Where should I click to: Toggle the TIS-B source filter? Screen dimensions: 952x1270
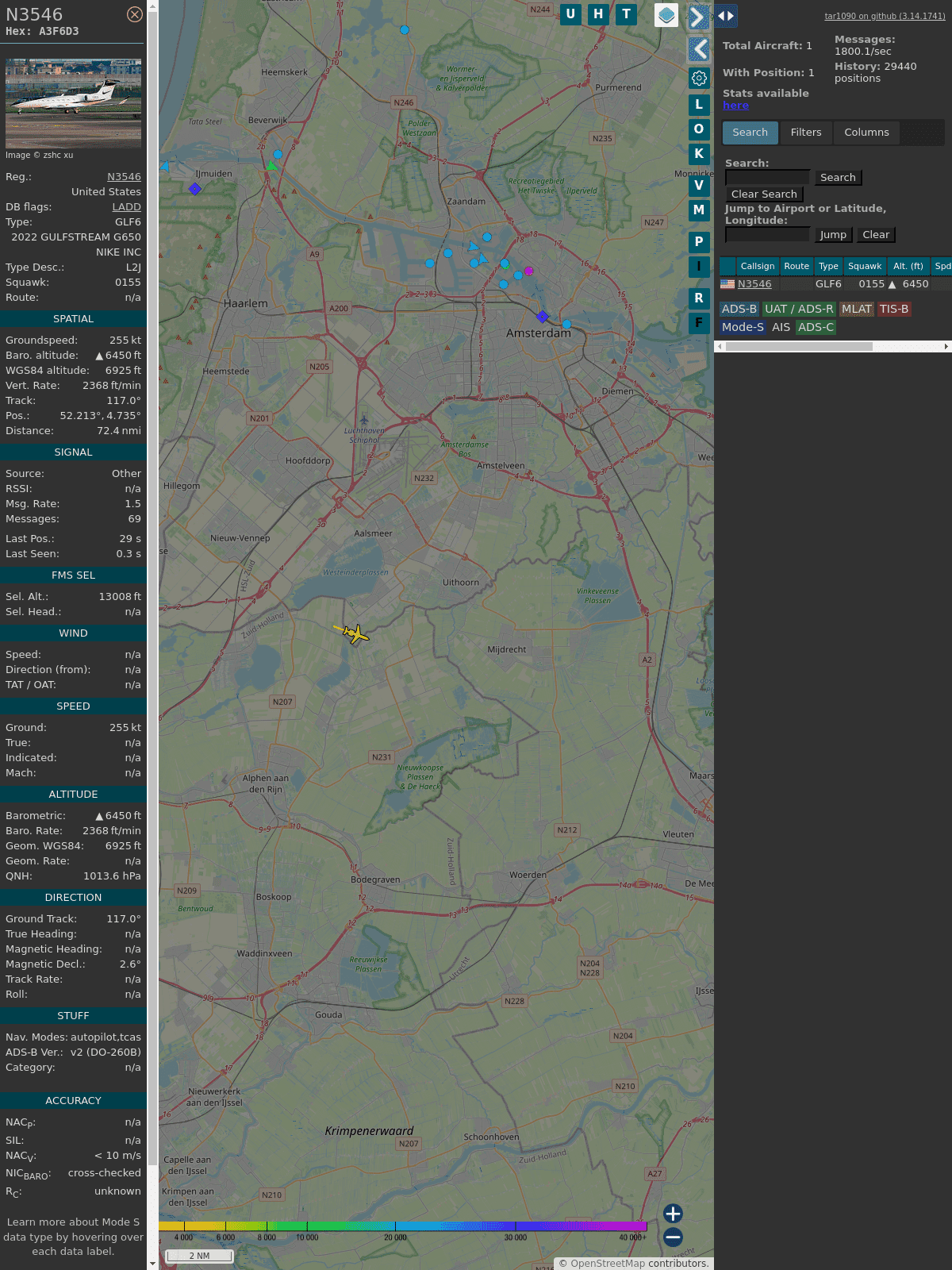[893, 309]
